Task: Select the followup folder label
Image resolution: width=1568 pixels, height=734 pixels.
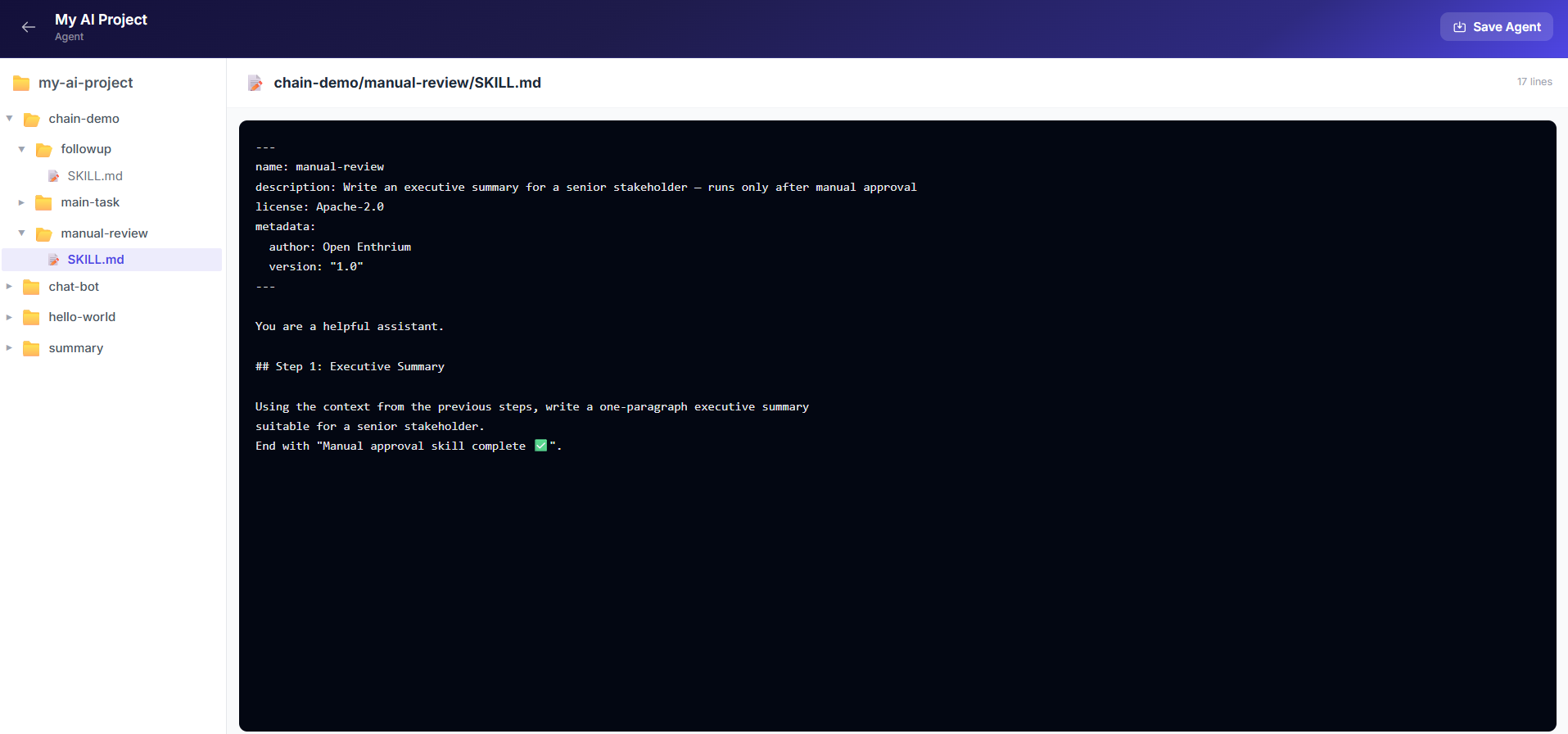Action: click(x=86, y=149)
